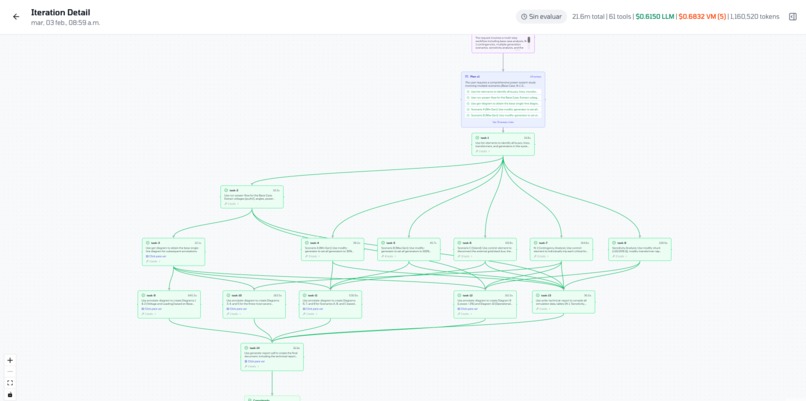The width and height of the screenshot is (806, 401).
Task: Expand the tools row in task-5 node
Action: (387, 256)
